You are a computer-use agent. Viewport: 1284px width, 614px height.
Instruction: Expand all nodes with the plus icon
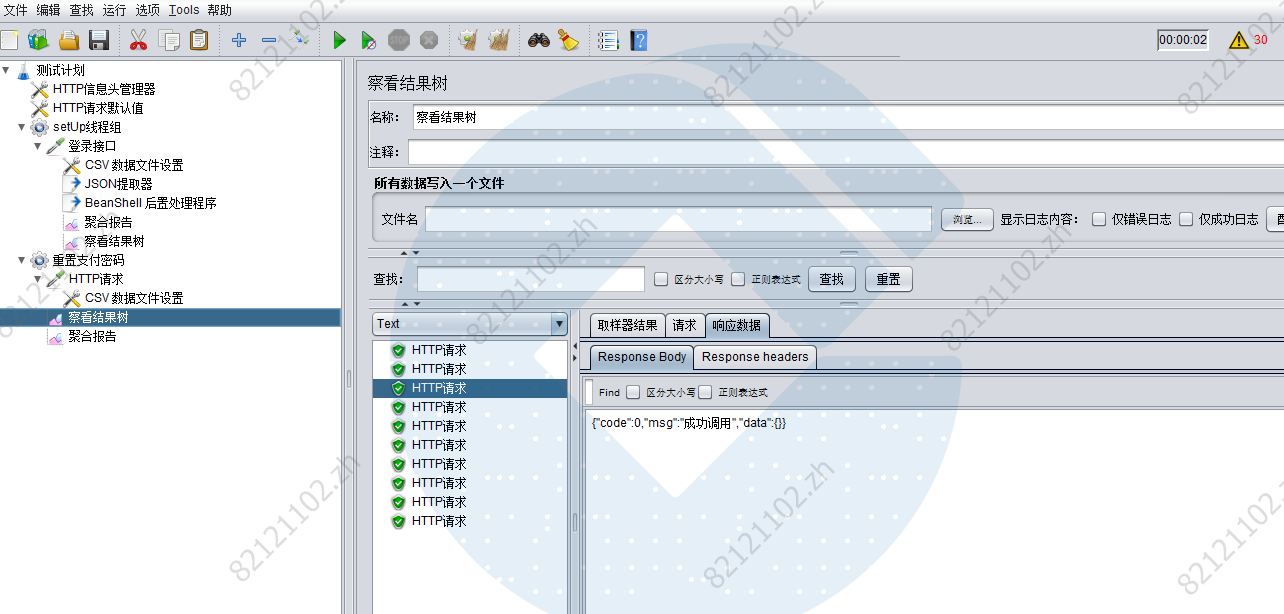(238, 40)
